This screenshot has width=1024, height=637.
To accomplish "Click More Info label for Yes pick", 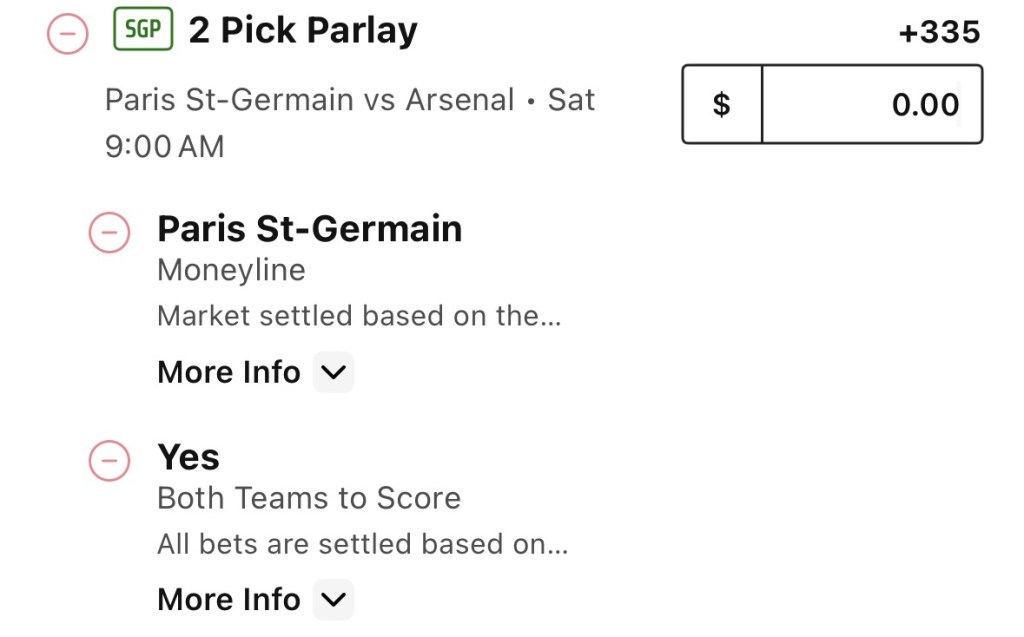I will coord(229,599).
